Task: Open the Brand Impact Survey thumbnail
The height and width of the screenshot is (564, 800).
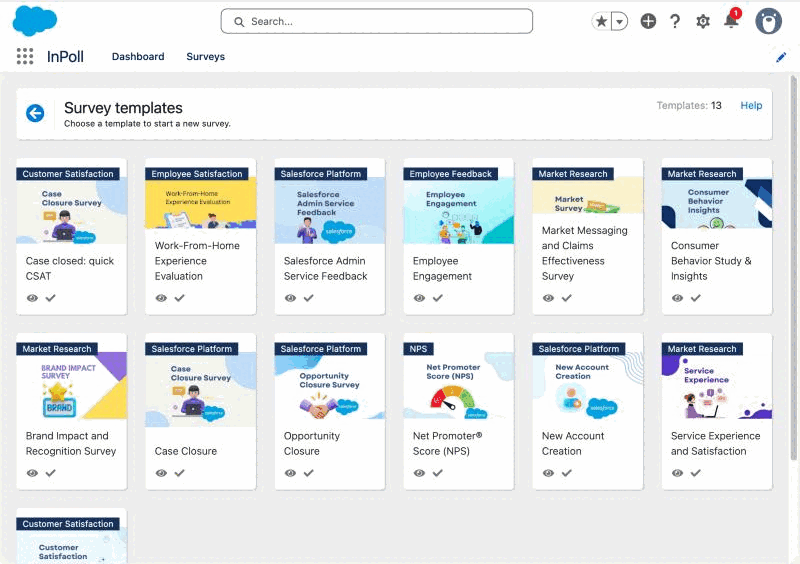Action: click(71, 386)
